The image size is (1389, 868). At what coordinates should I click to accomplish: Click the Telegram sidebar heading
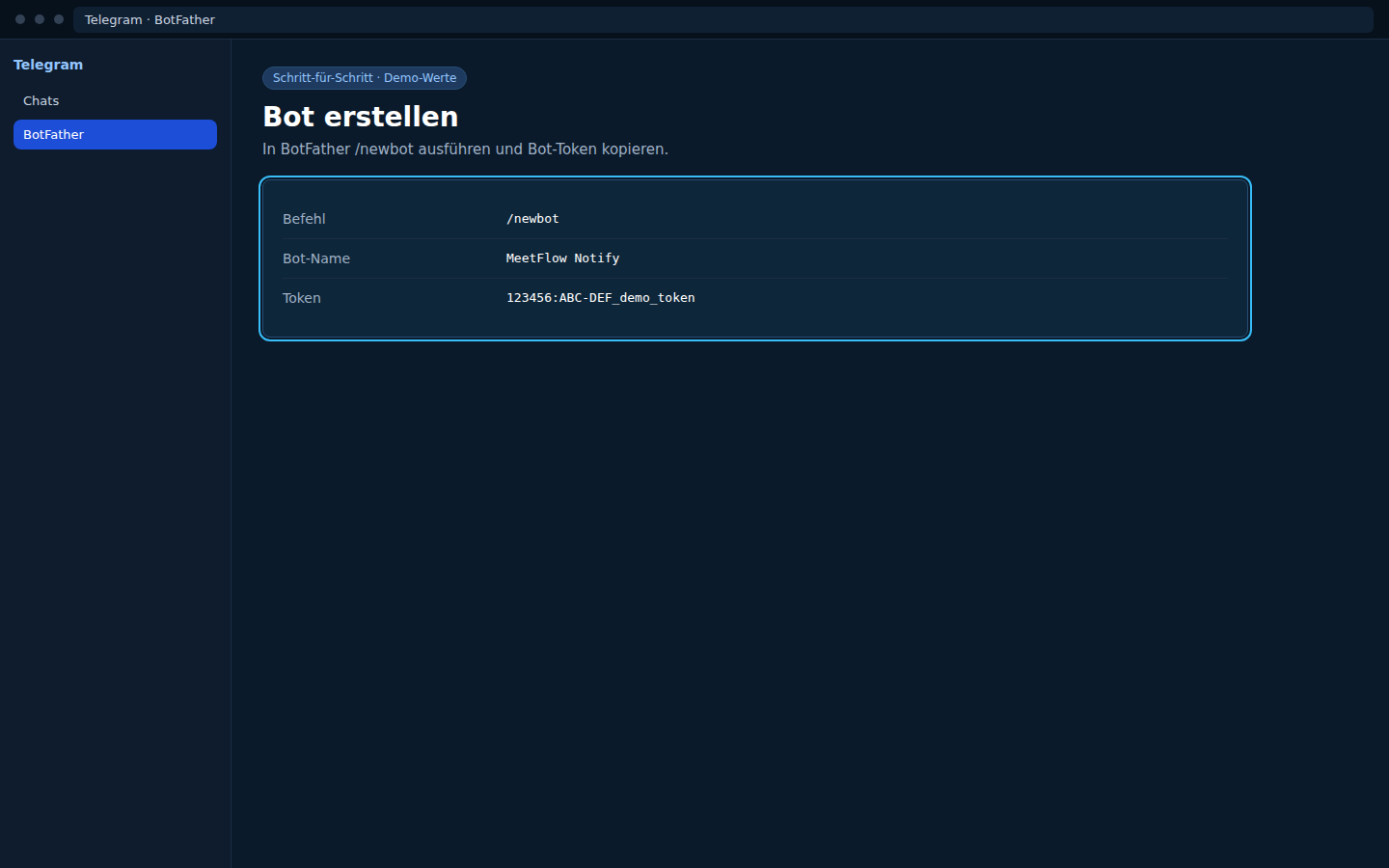48,65
